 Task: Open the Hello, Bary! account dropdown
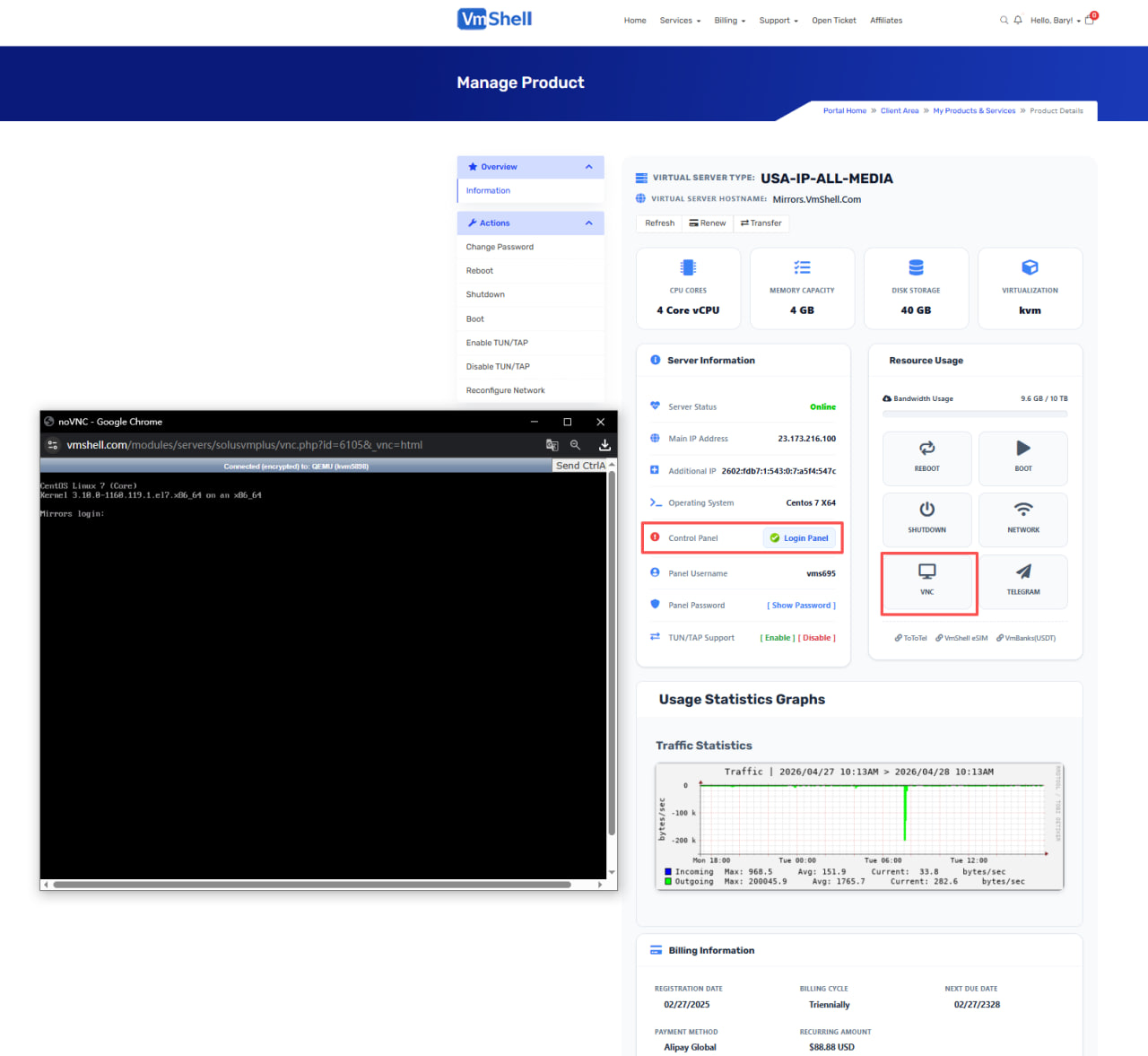[1055, 20]
